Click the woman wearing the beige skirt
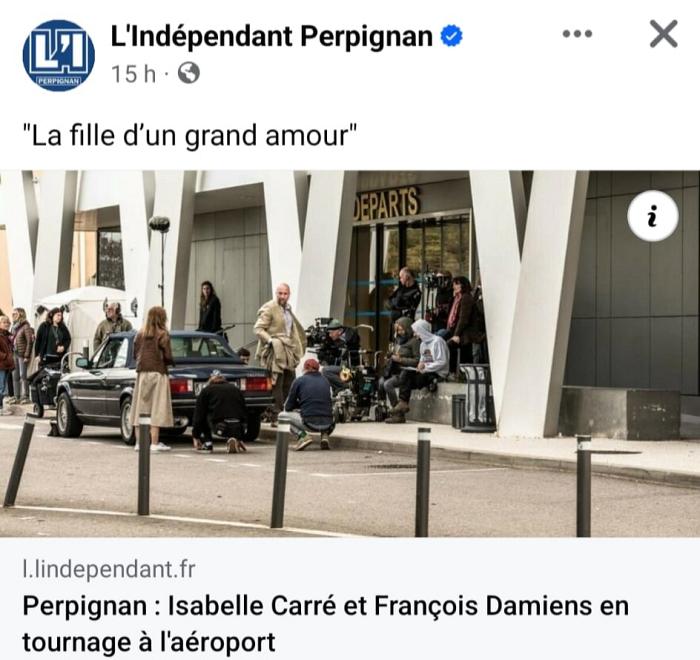This screenshot has width=700, height=660. coord(152,379)
